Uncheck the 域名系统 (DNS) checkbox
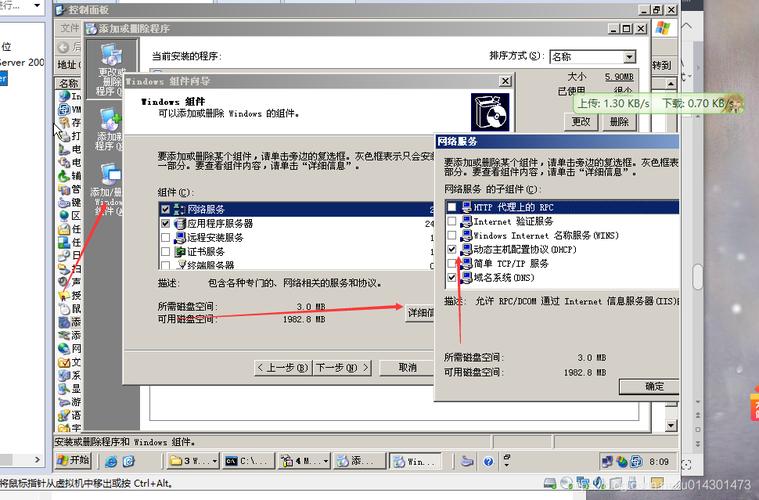This screenshot has height=500, width=759. [x=452, y=277]
